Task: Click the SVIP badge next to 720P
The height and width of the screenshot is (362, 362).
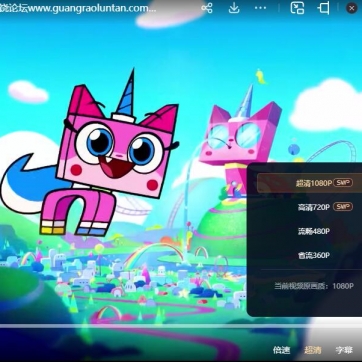Action: pyautogui.click(x=343, y=207)
